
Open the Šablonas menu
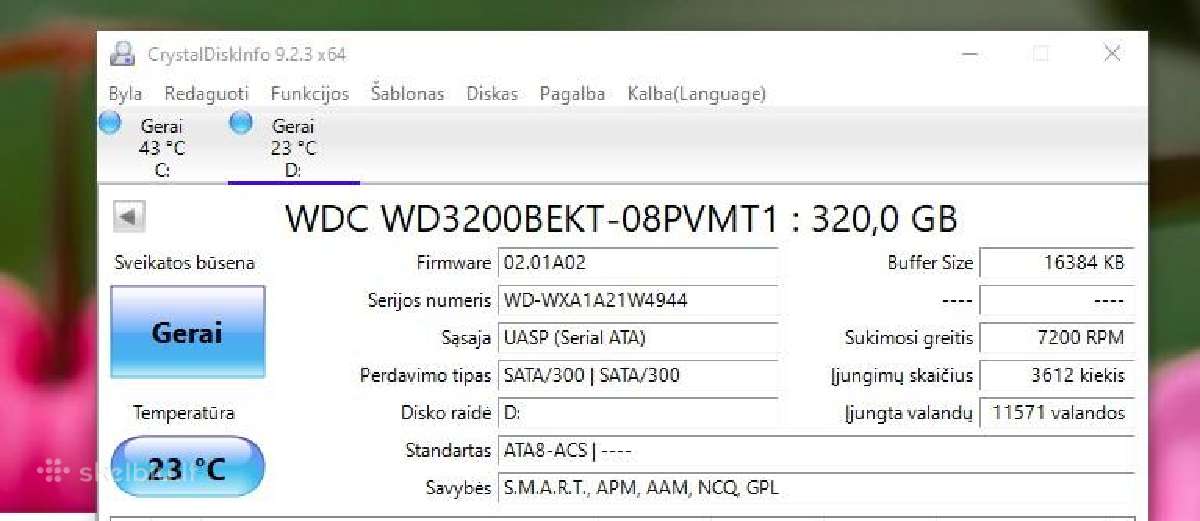coord(407,94)
